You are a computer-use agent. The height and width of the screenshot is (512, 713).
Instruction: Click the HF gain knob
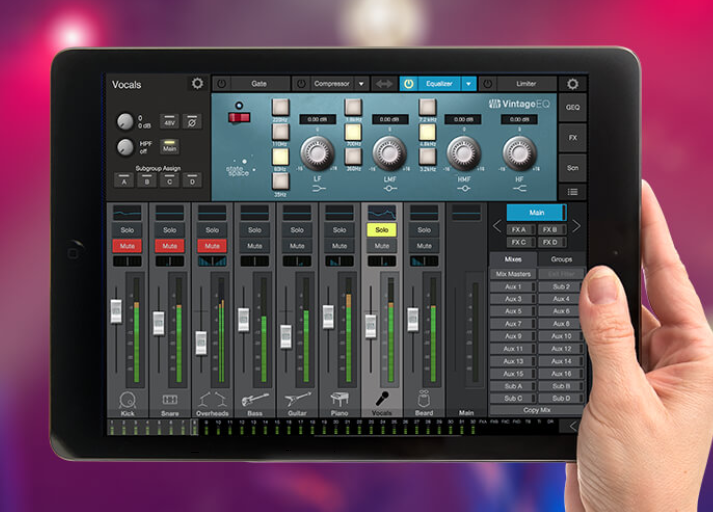[x=519, y=153]
